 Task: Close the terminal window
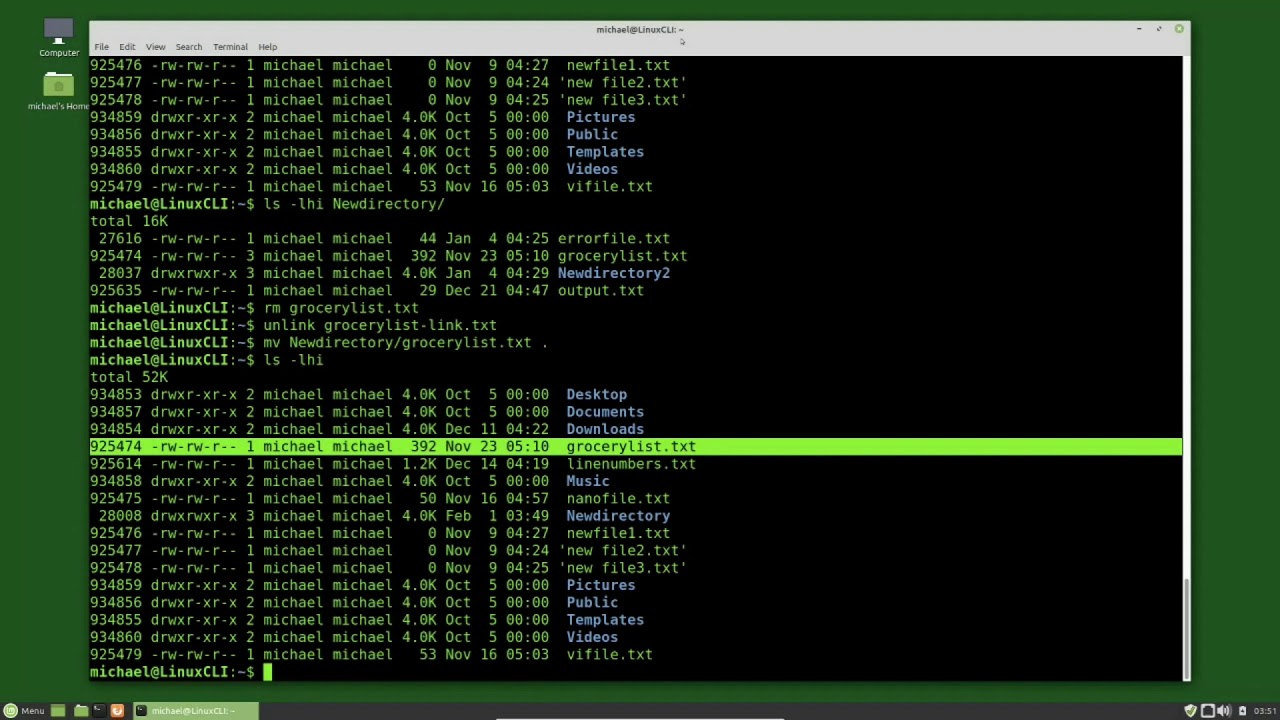click(1179, 29)
